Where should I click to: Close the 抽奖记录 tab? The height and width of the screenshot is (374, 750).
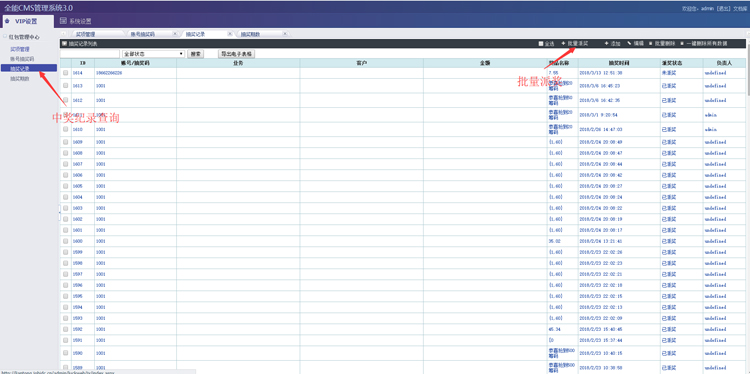230,34
